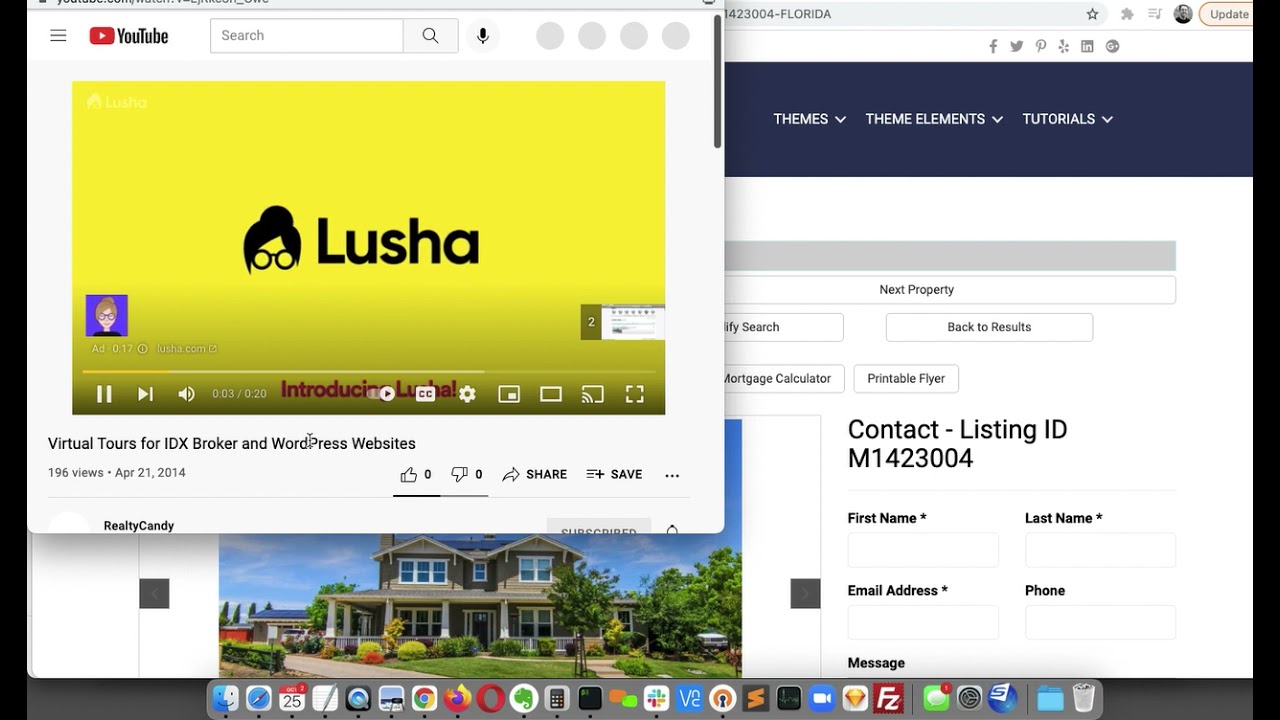Screen dimensions: 1280x720
Task: Click the SHARE button
Action: point(534,474)
